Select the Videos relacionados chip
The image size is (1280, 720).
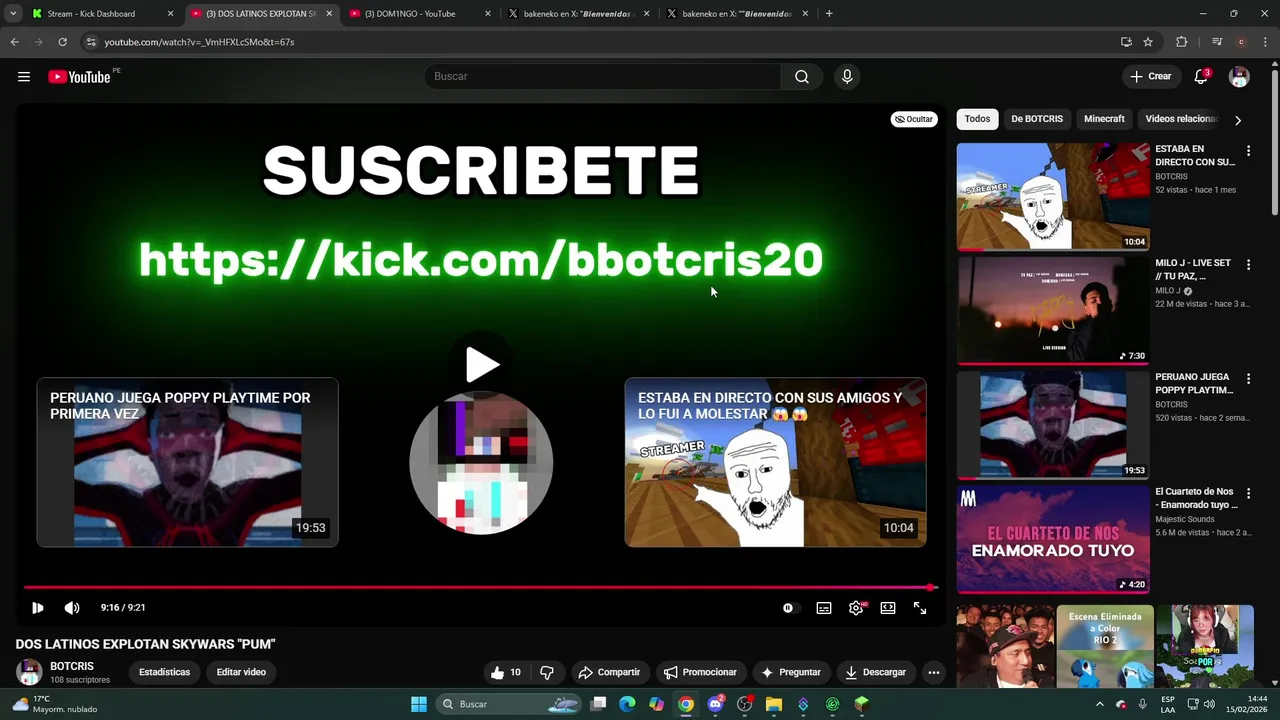1181,119
